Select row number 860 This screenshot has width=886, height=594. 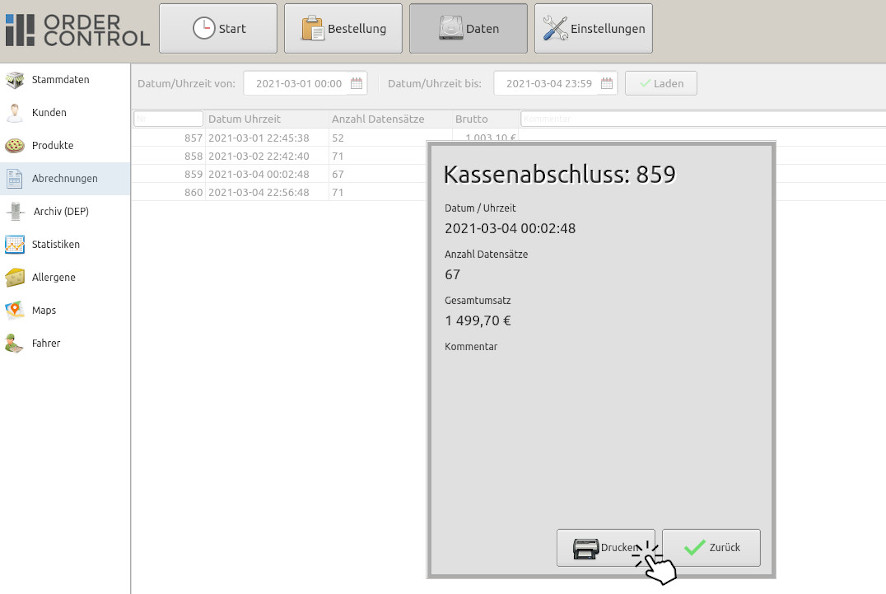pyautogui.click(x=193, y=192)
